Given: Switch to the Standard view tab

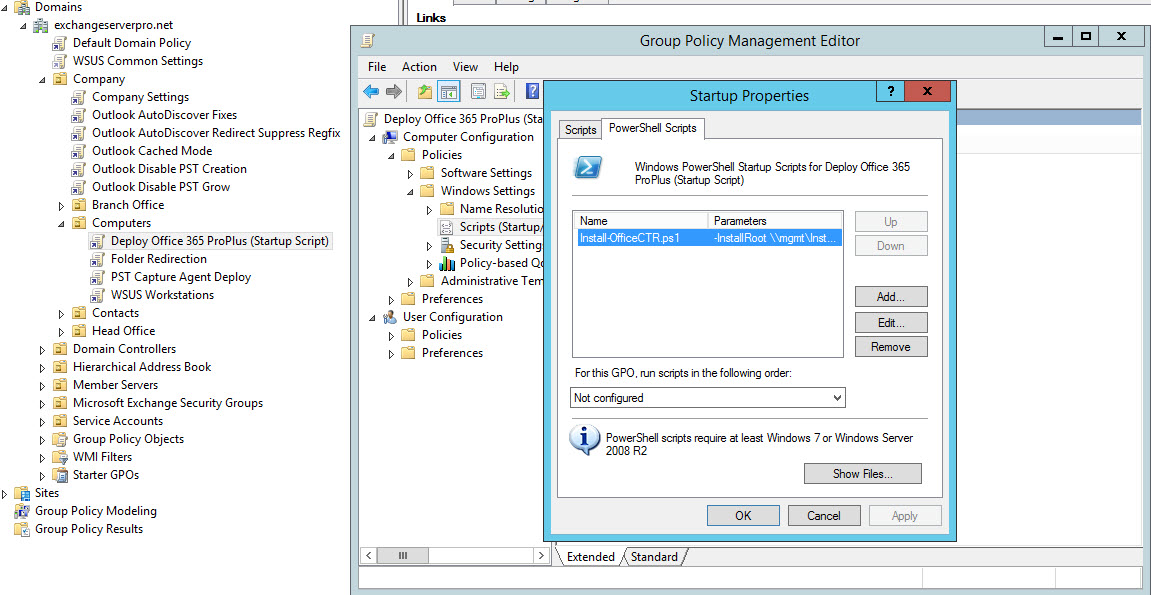Looking at the screenshot, I should click(654, 556).
